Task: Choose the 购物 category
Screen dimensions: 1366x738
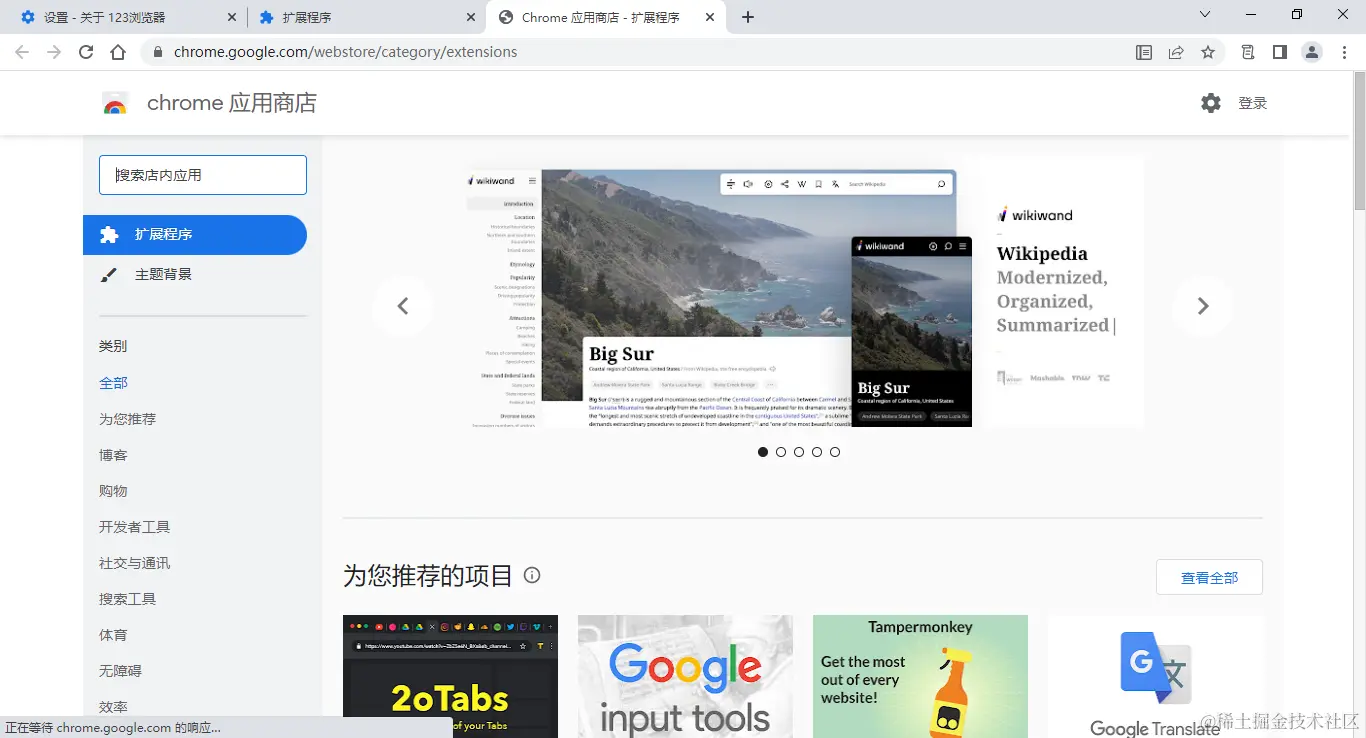Action: 113,491
